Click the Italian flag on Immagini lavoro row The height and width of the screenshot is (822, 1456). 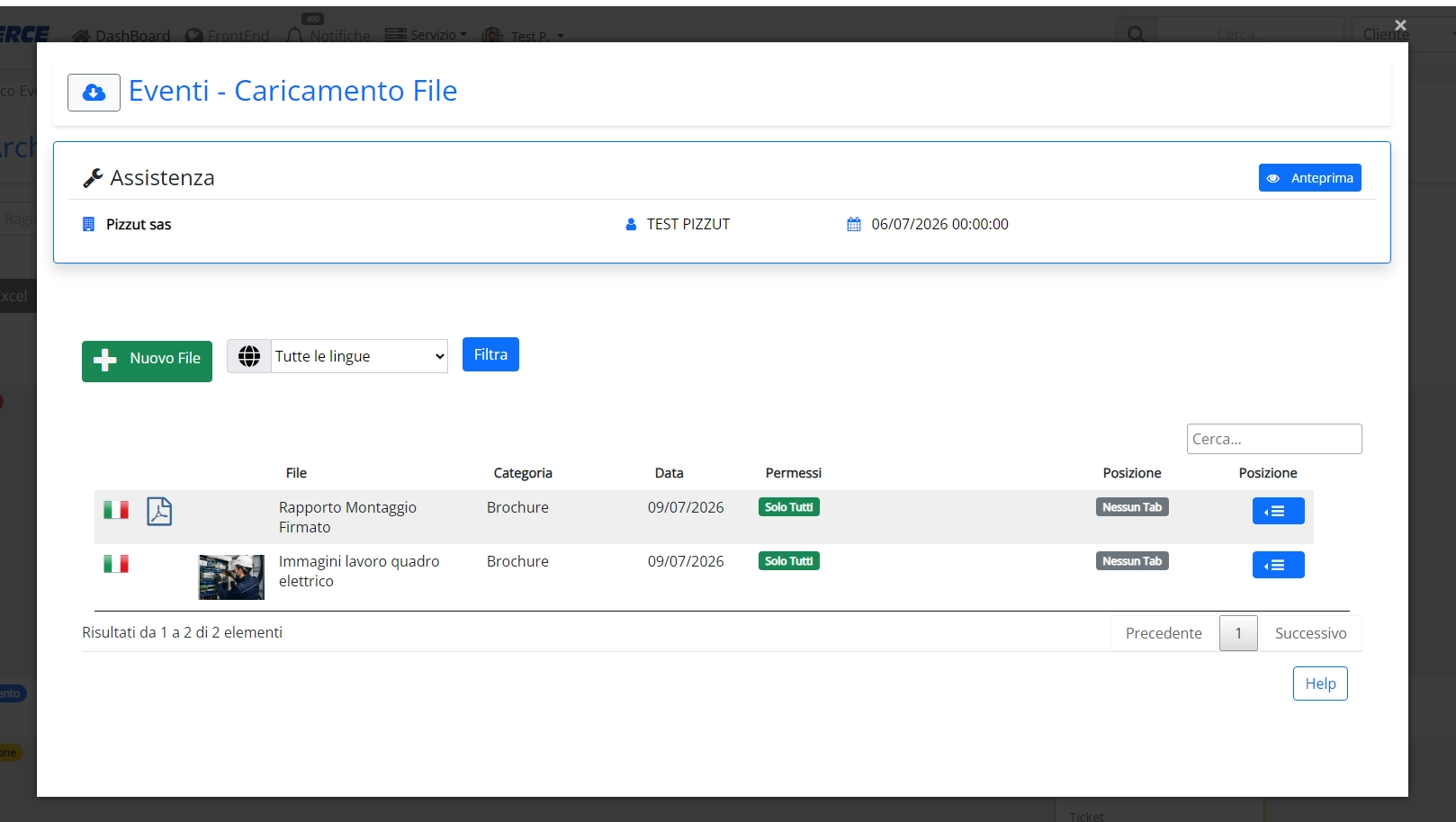[116, 564]
